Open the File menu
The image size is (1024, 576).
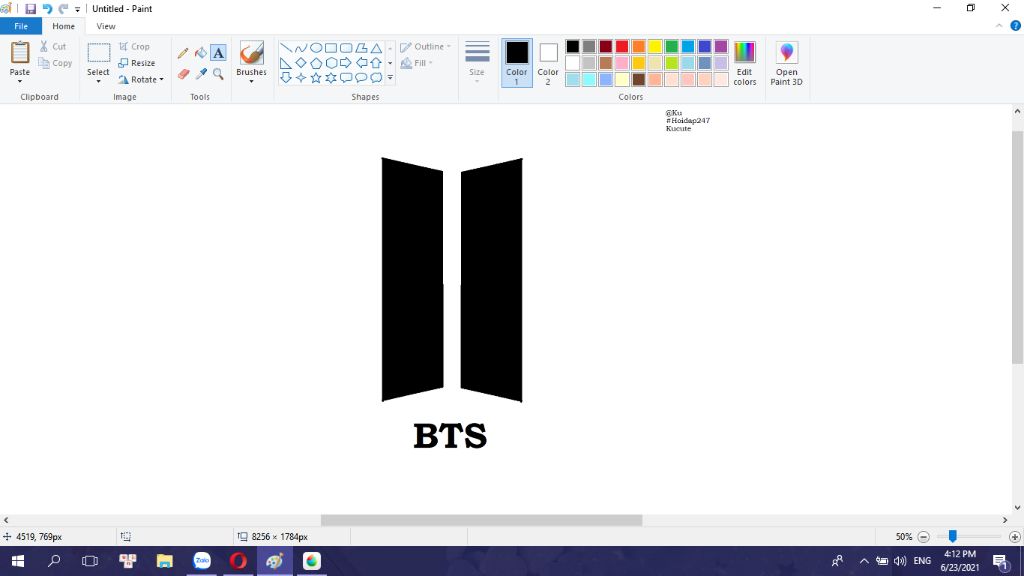[x=21, y=26]
